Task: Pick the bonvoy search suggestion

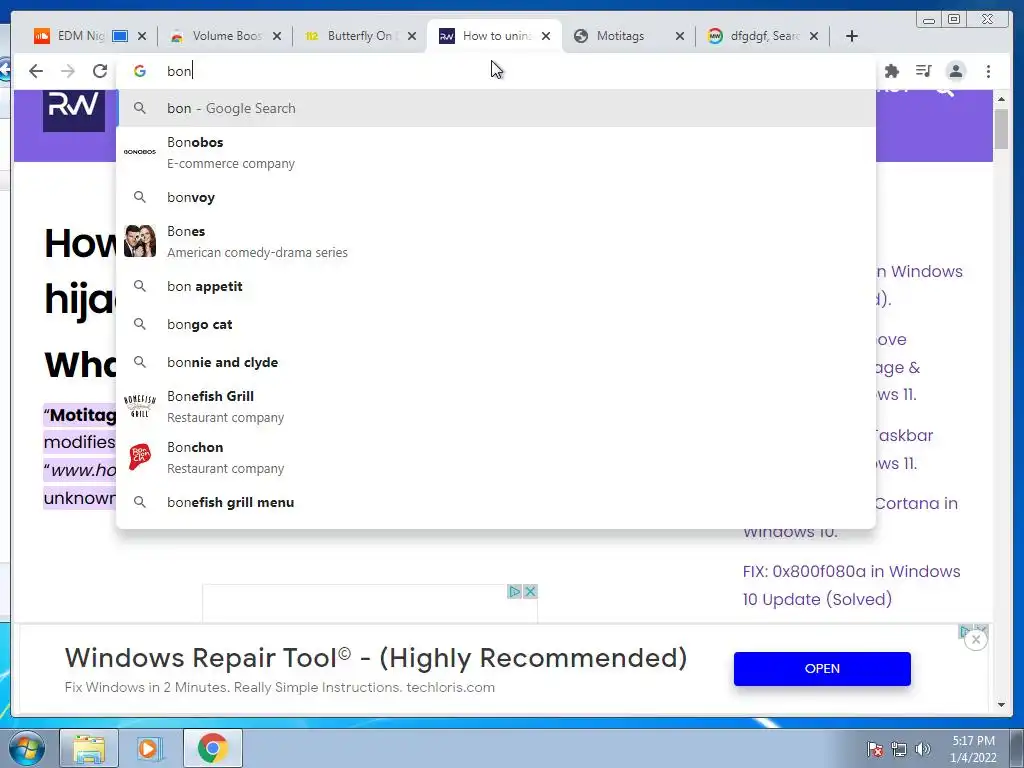Action: (496, 197)
